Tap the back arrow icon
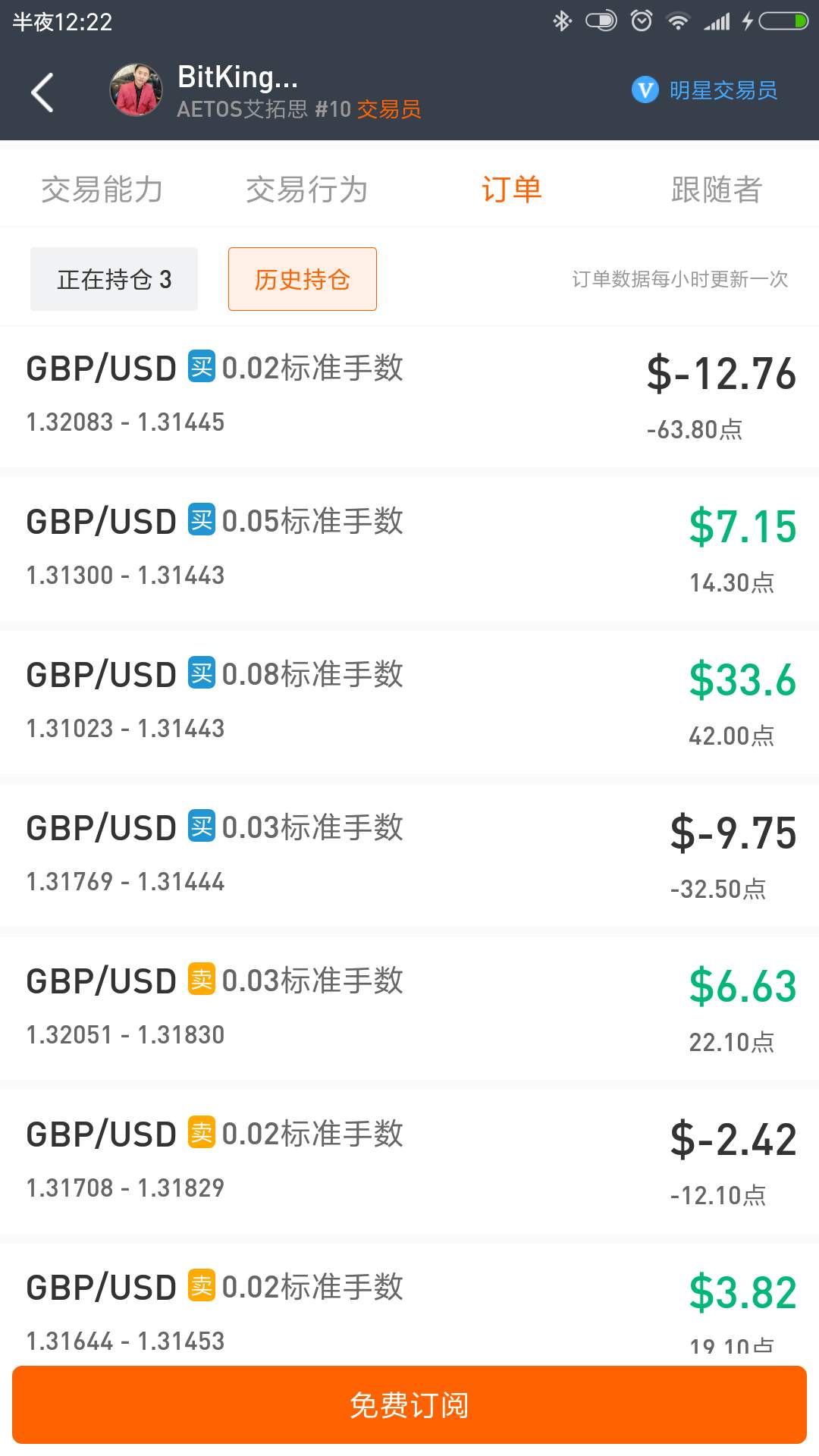Screen dimensions: 819x1456 click(42, 93)
